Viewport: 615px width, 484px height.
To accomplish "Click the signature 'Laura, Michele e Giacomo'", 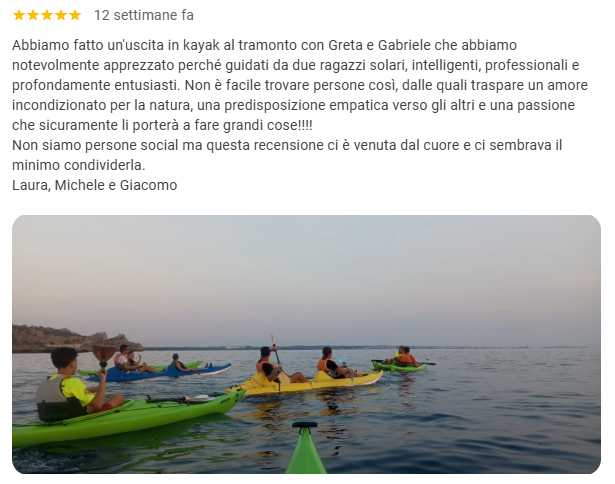I will pyautogui.click(x=95, y=185).
